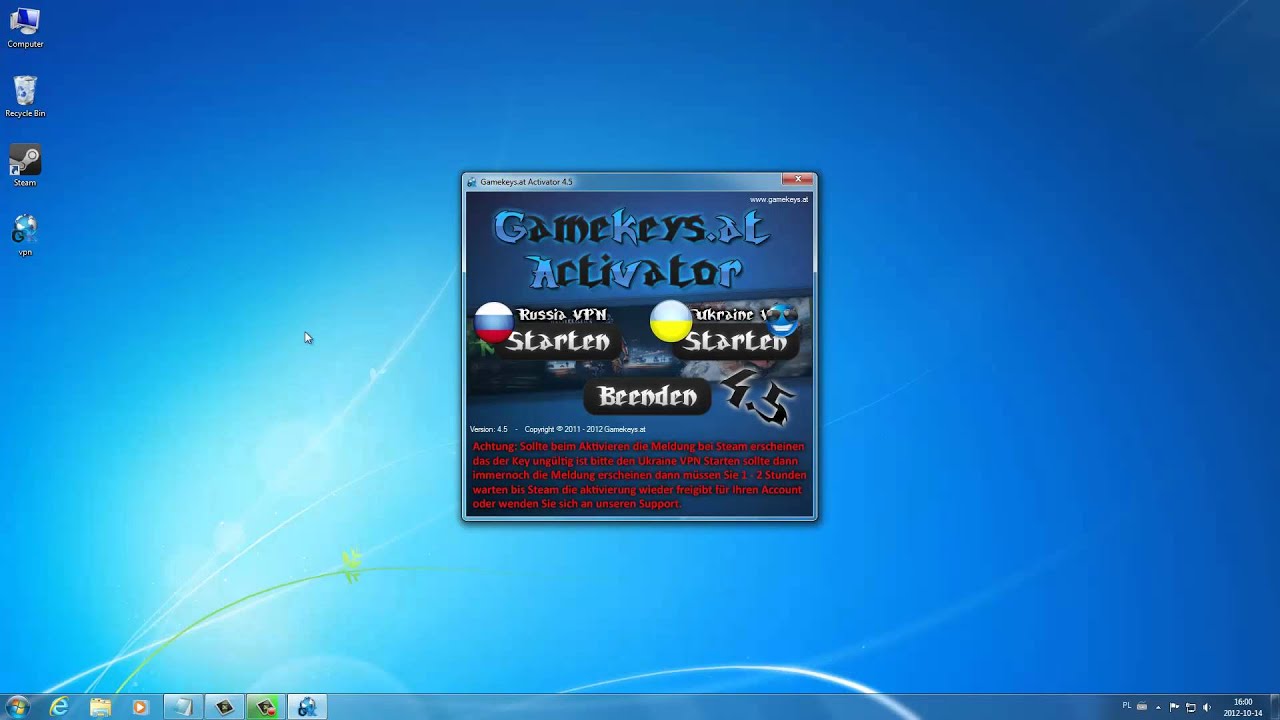Screen dimensions: 1280x720
Task: Click the Copyright 2011 - 2012 Gamekeys.at text
Action: (585, 430)
